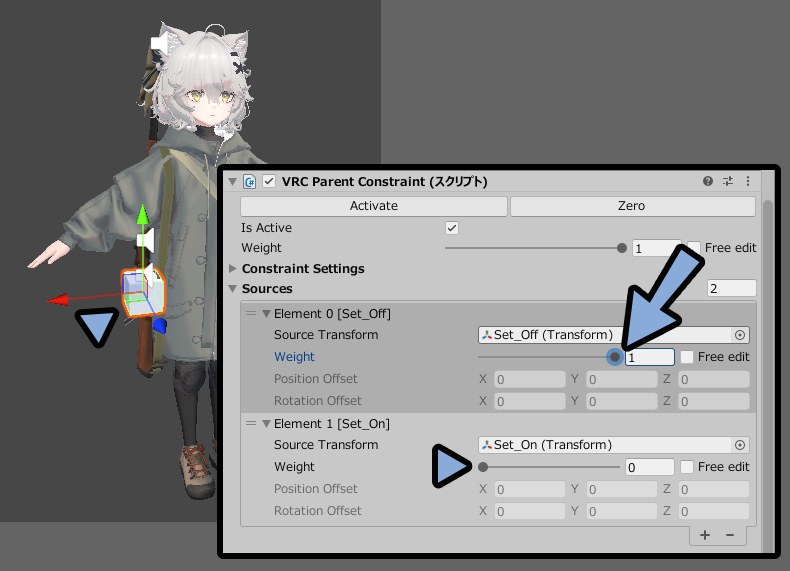Click the green Y-axis gizmo arrow
Screen dimensions: 790x571
[143, 214]
